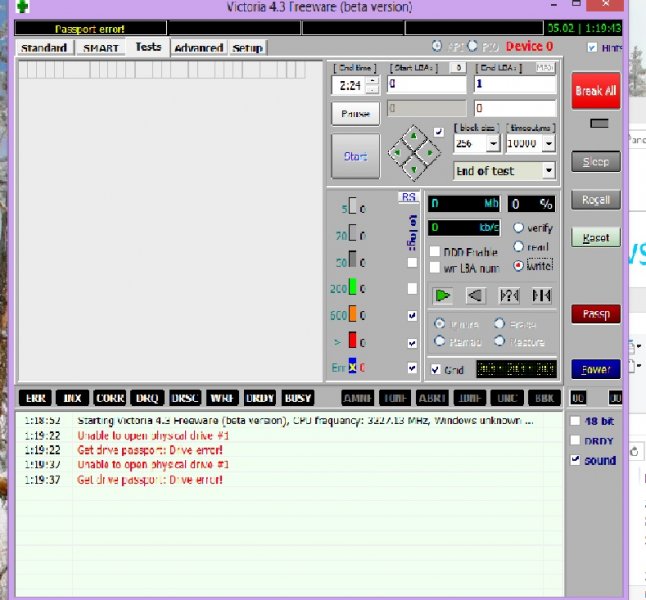Click the left arrow of the diamond navigator
This screenshot has height=600, width=646.
click(398, 153)
